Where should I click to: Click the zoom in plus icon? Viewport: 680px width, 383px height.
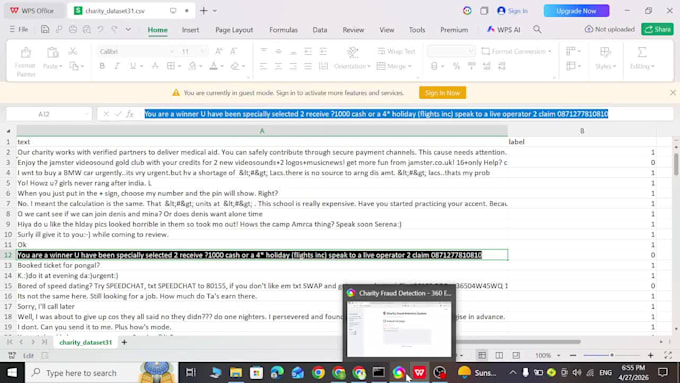(651, 355)
